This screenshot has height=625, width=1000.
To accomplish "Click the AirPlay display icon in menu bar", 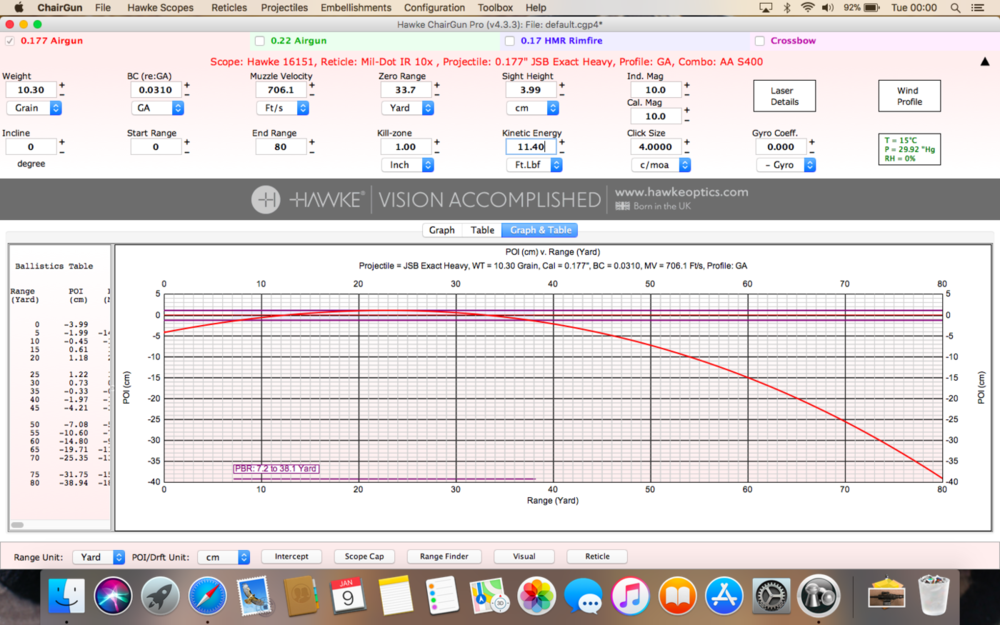I will [765, 8].
